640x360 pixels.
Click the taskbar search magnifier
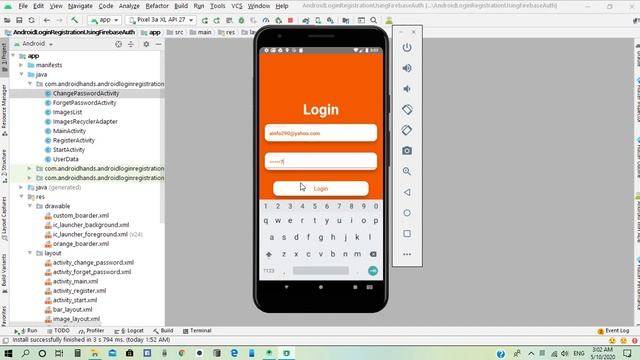pos(25,353)
